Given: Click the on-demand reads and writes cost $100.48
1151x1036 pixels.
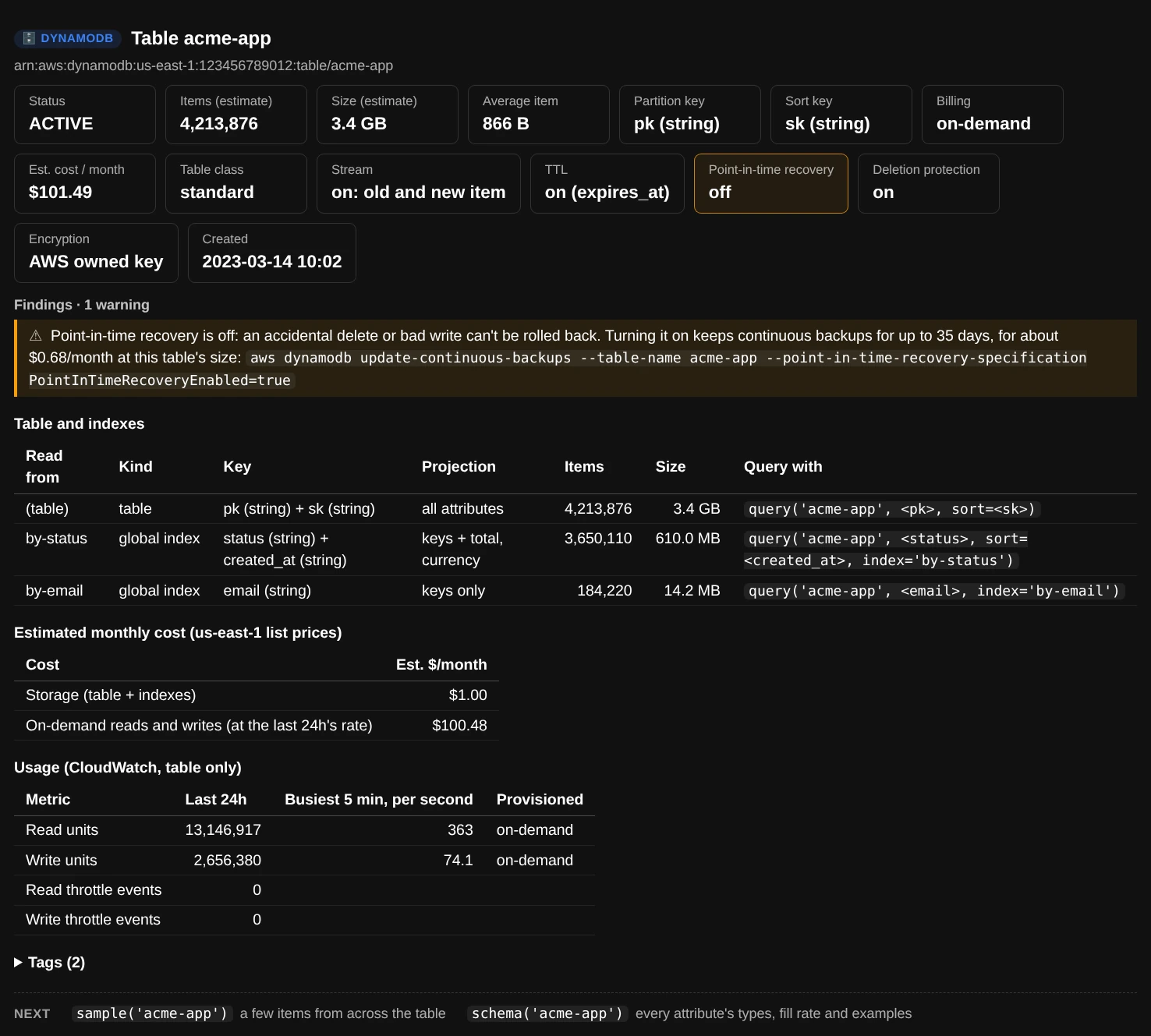Looking at the screenshot, I should pos(460,726).
